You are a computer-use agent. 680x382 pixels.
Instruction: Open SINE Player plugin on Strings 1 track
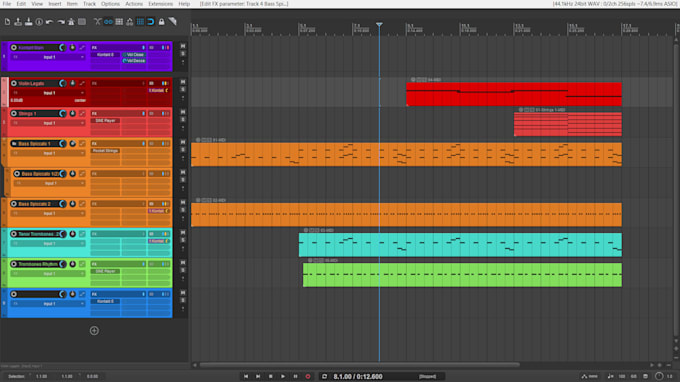[105, 121]
